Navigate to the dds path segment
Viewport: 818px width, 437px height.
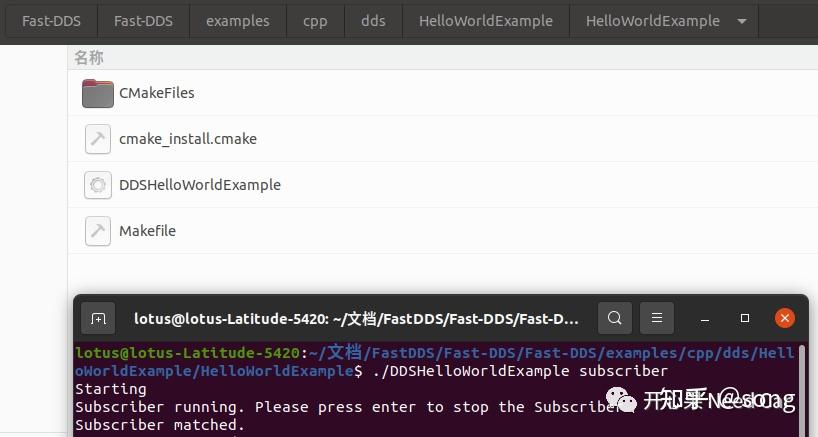click(x=373, y=21)
